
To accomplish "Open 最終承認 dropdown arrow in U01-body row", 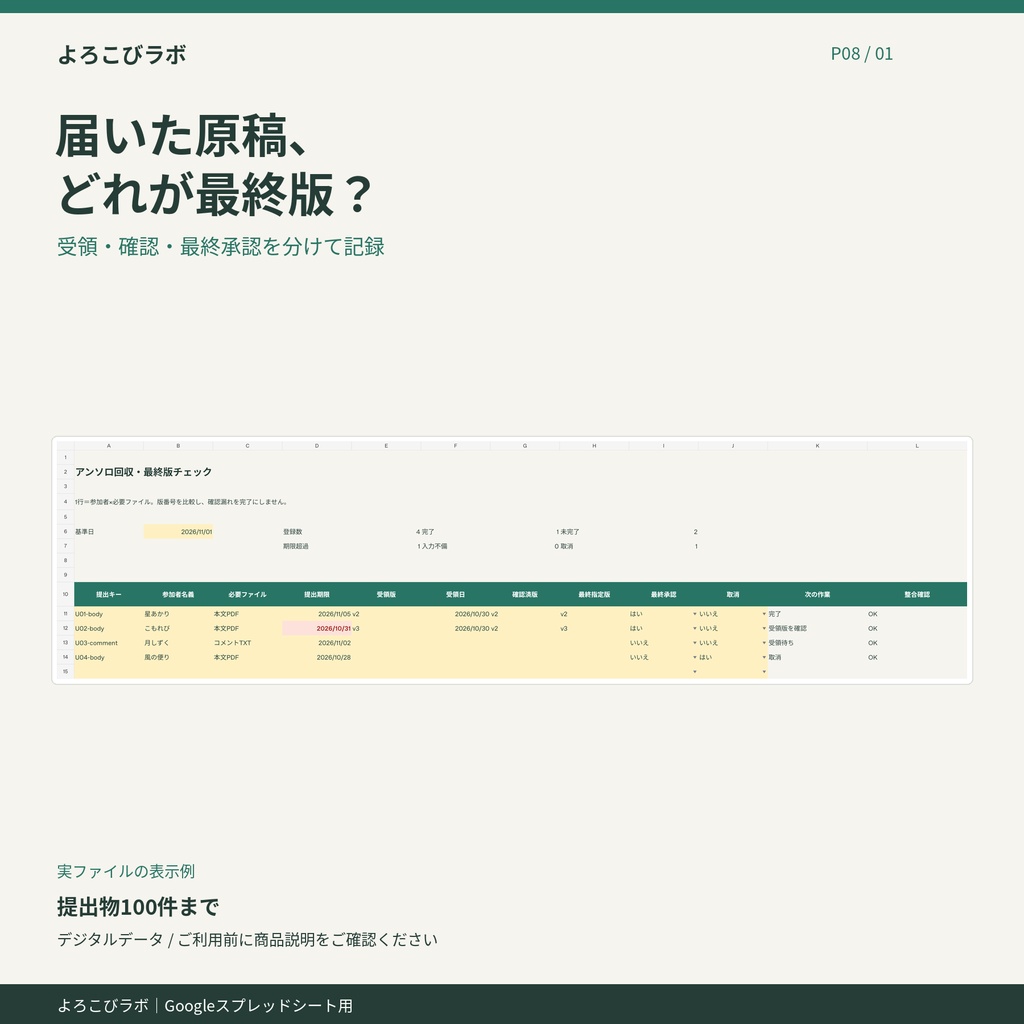I will (694, 614).
